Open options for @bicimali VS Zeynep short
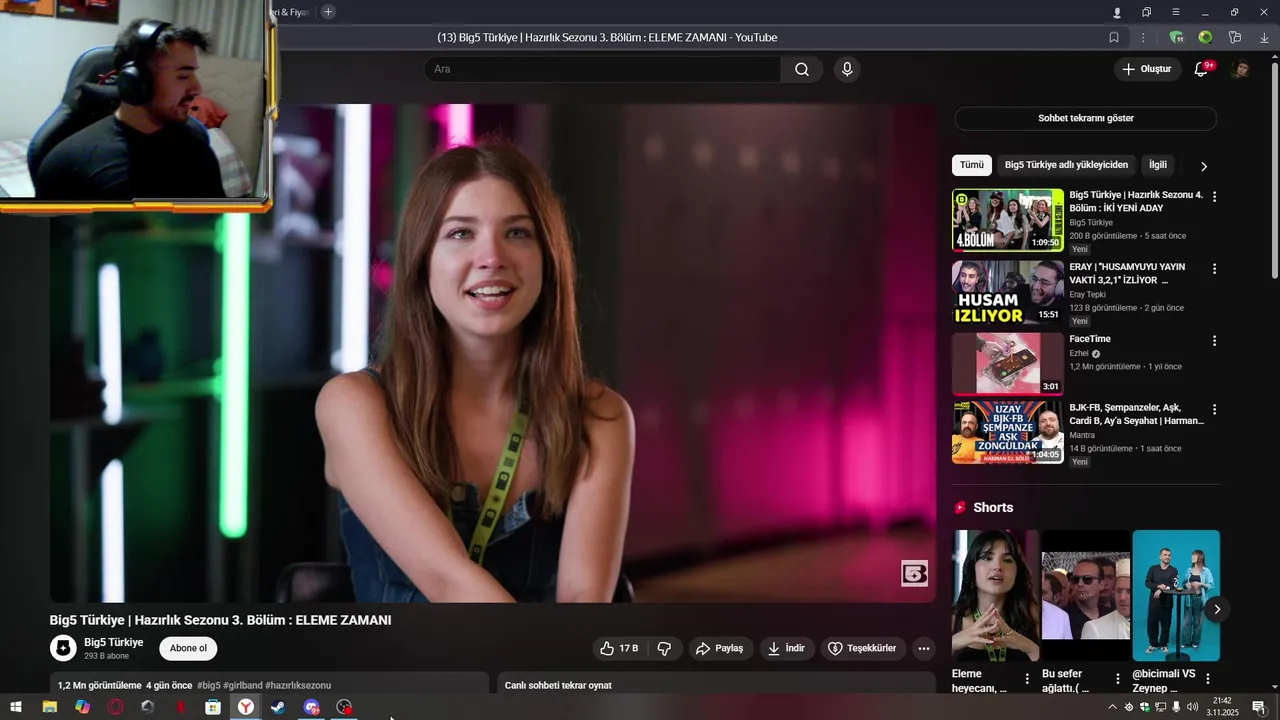The width and height of the screenshot is (1280, 720). pos(1208,679)
